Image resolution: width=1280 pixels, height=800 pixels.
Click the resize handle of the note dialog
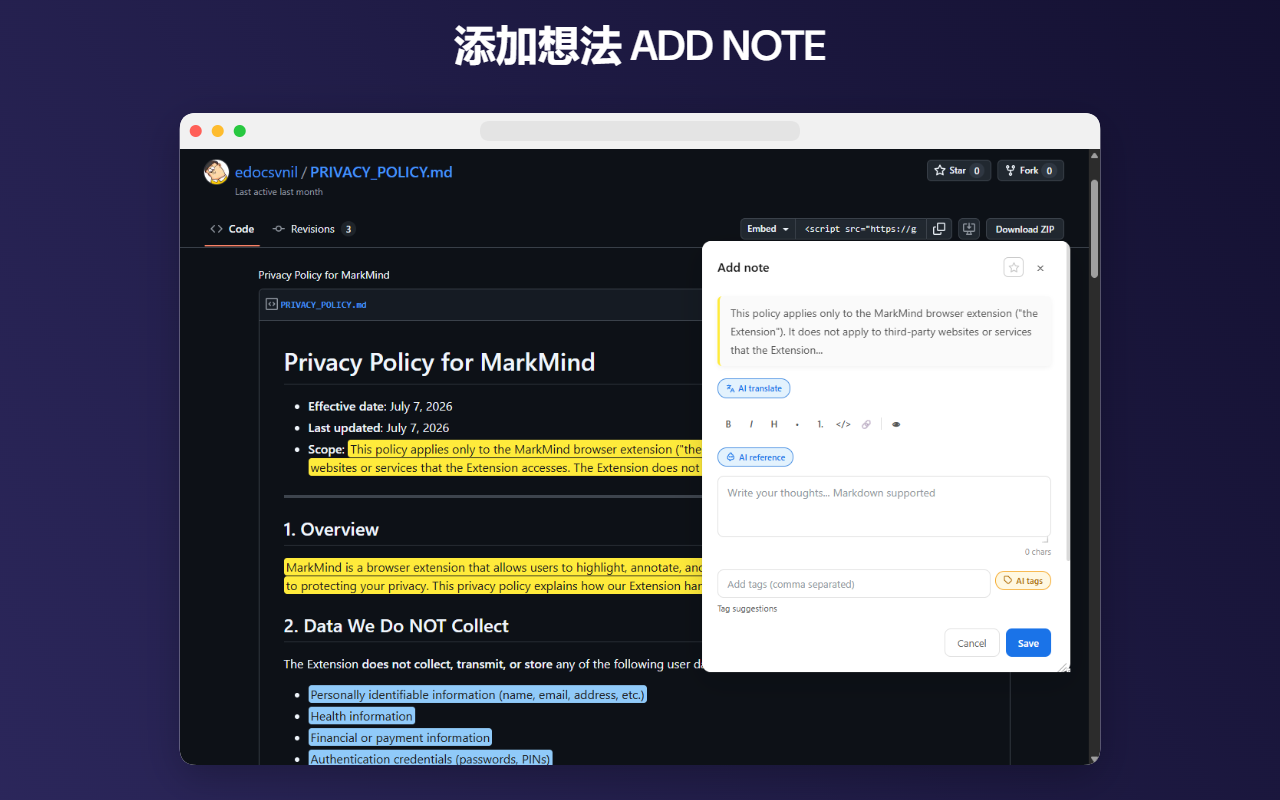click(1064, 666)
